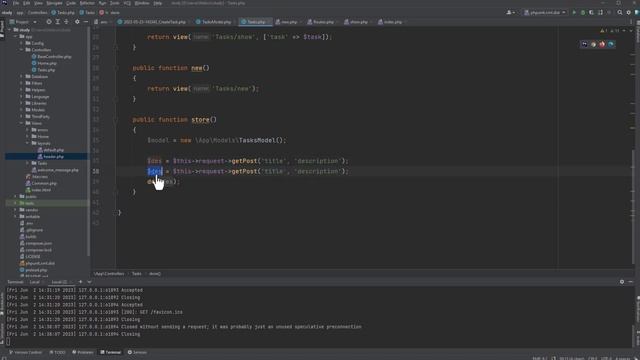The width and height of the screenshot is (640, 360).
Task: Switch to TaskModel.php editor tab
Action: (214, 22)
